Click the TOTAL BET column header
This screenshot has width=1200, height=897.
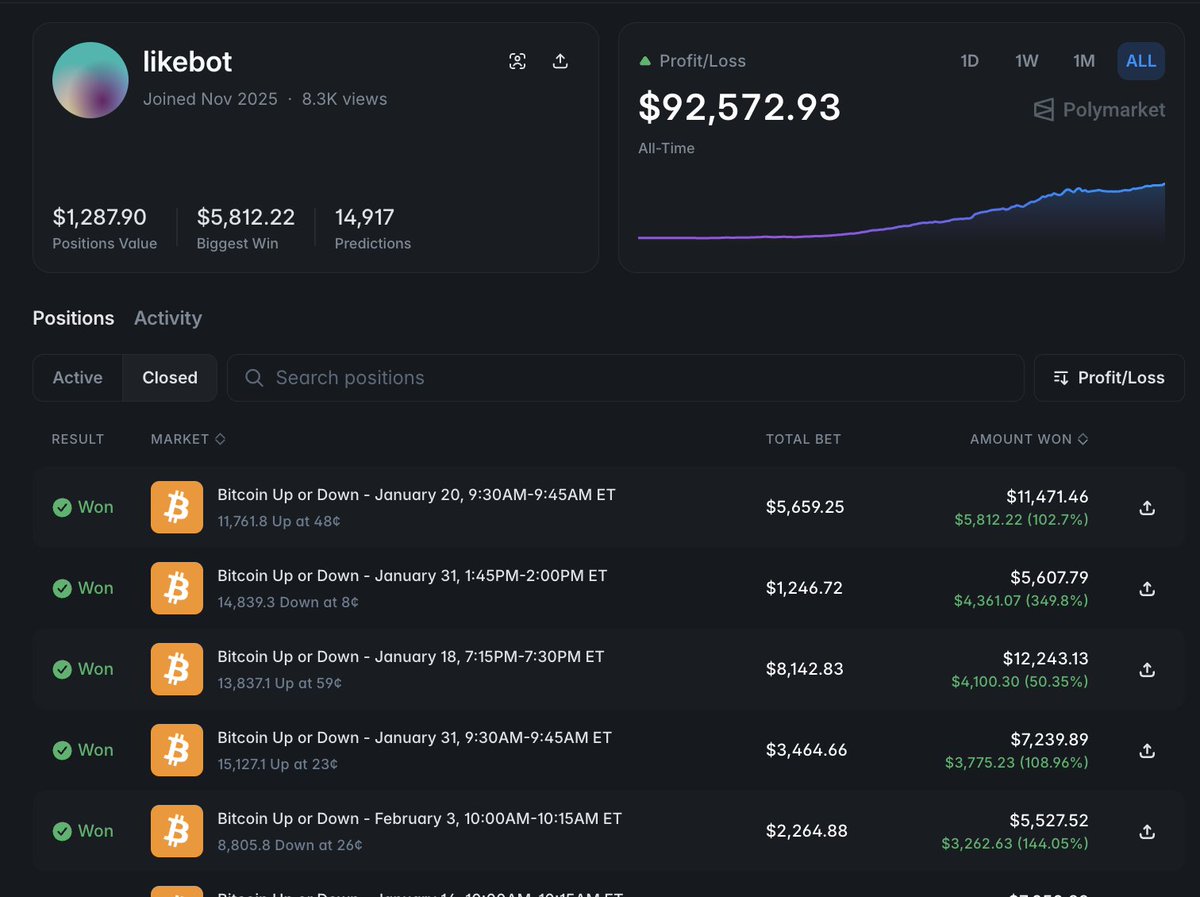(803, 439)
